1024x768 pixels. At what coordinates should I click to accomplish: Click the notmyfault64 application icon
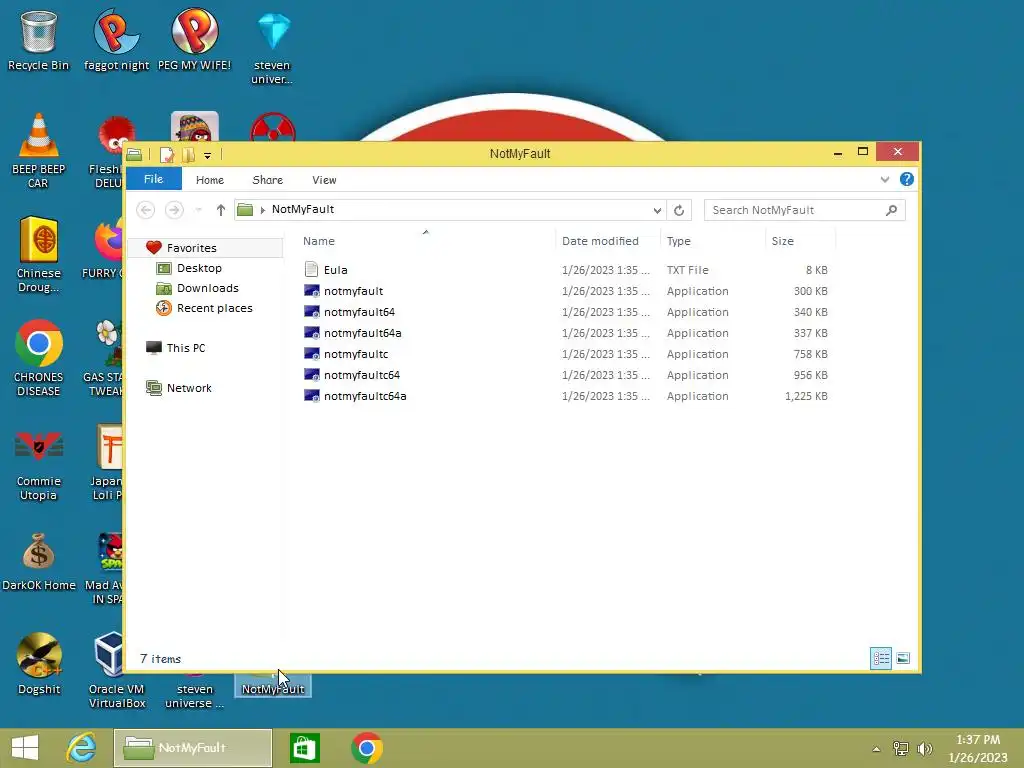pos(312,312)
